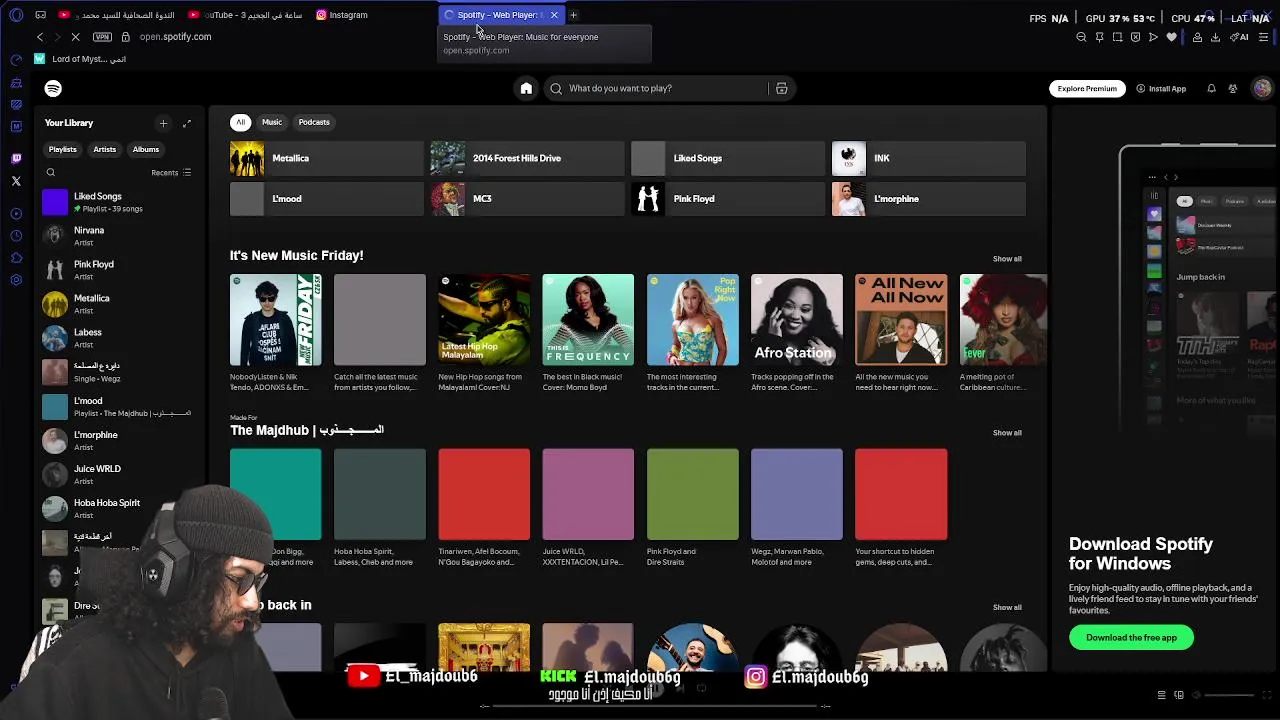Show all for The Majdhub section
Viewport: 1280px width, 720px height.
tap(1007, 433)
